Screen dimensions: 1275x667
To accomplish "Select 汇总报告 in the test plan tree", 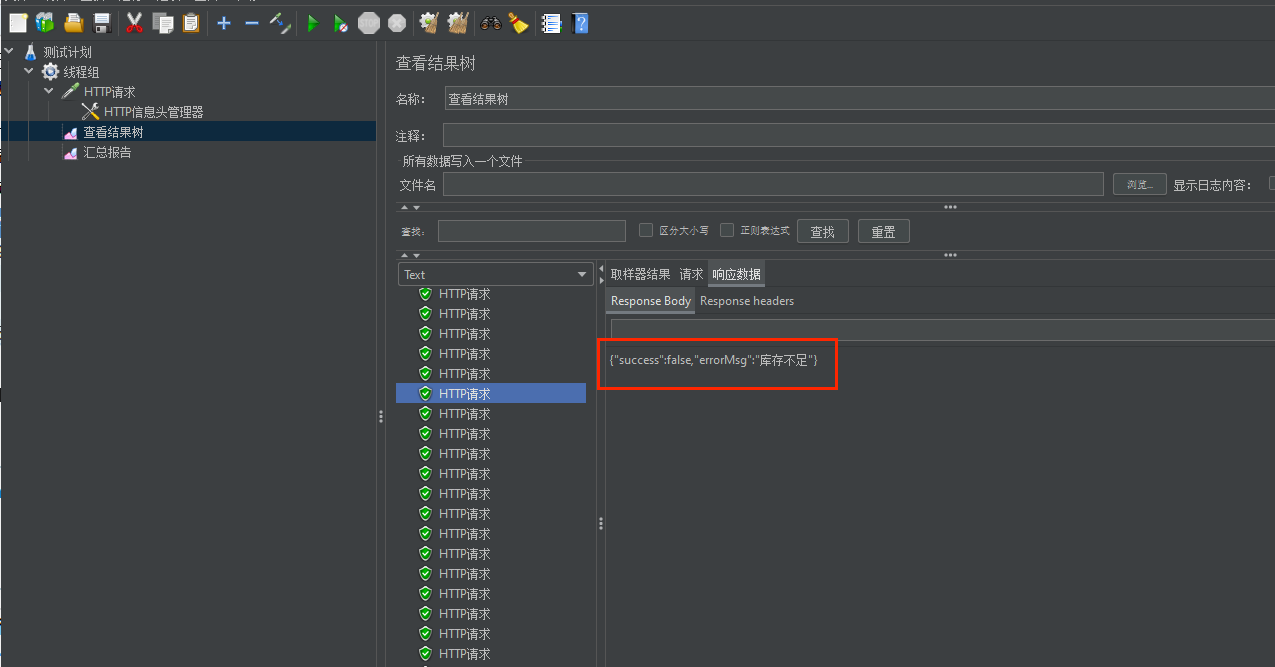I will 107,152.
